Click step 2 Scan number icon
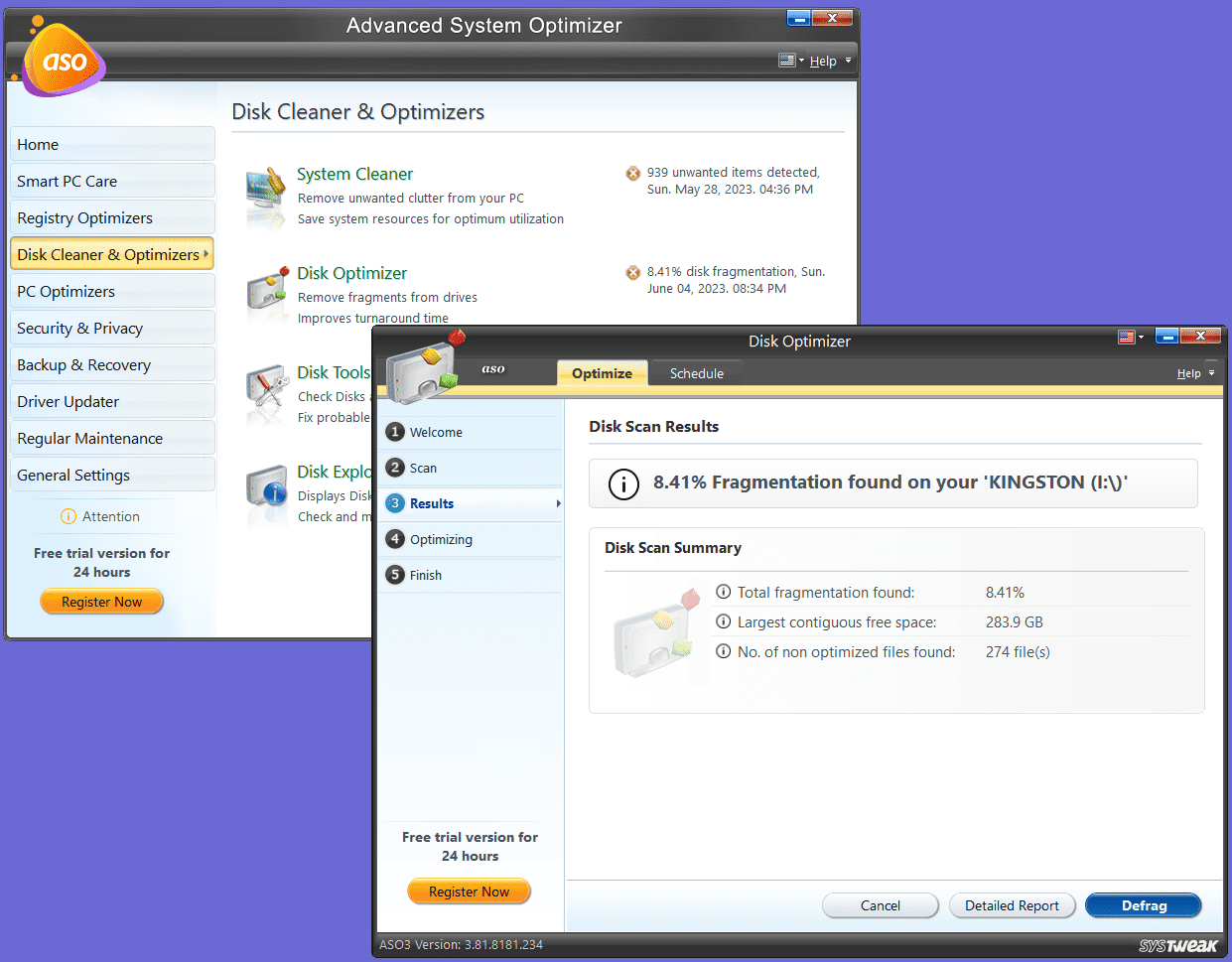Screen dimensions: 1232x962 (x=395, y=468)
